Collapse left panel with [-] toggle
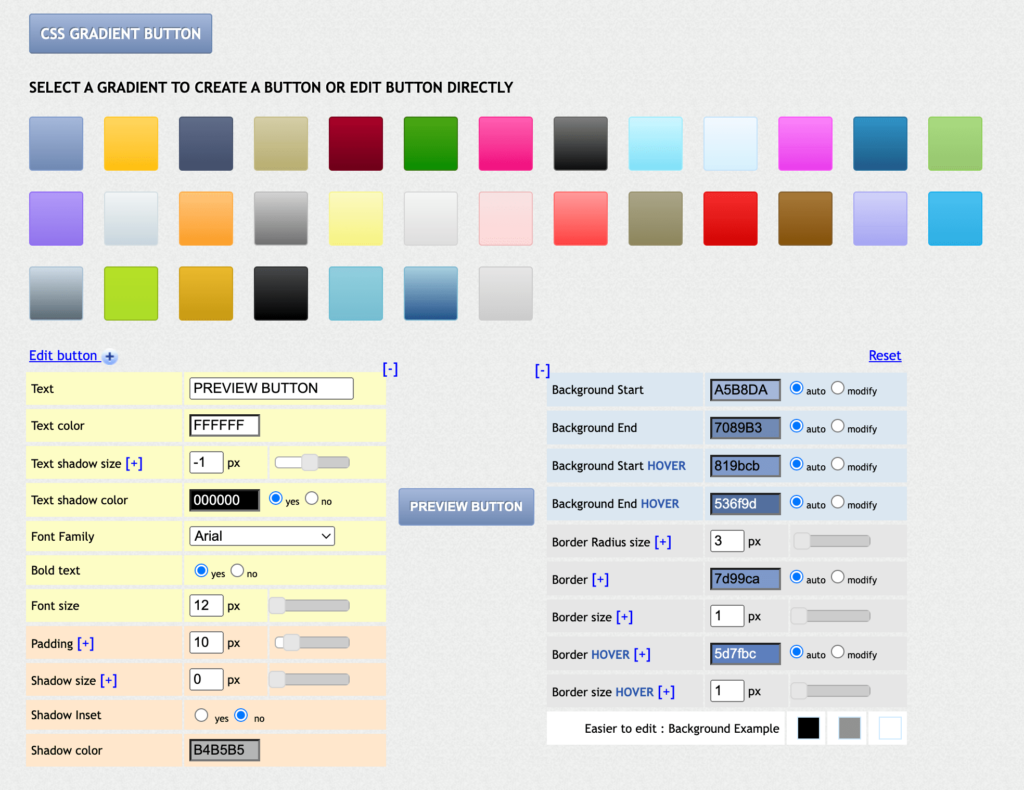Viewport: 1024px width, 790px height. (x=390, y=369)
